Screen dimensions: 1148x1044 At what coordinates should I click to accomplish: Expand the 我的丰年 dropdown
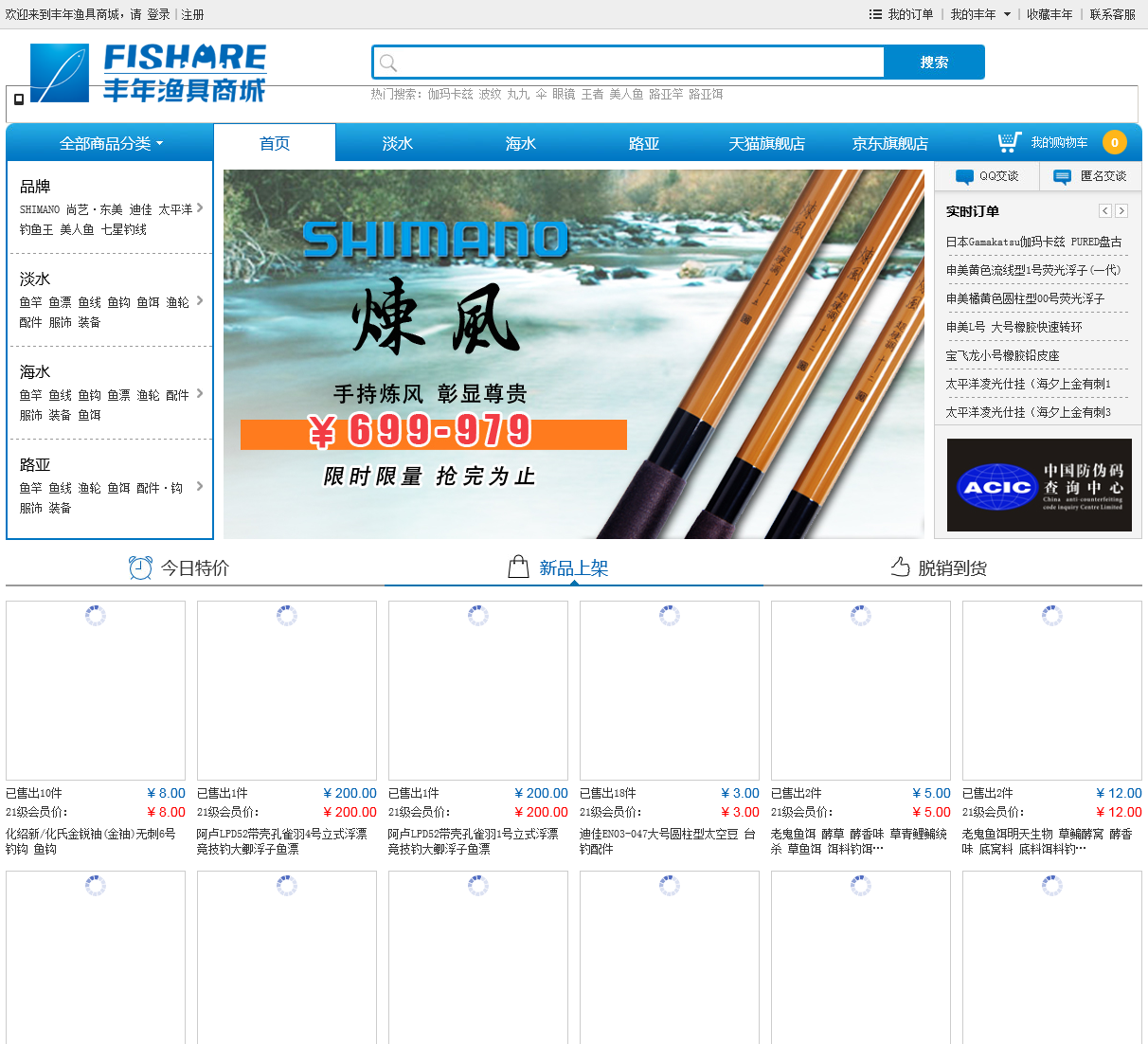[980, 14]
